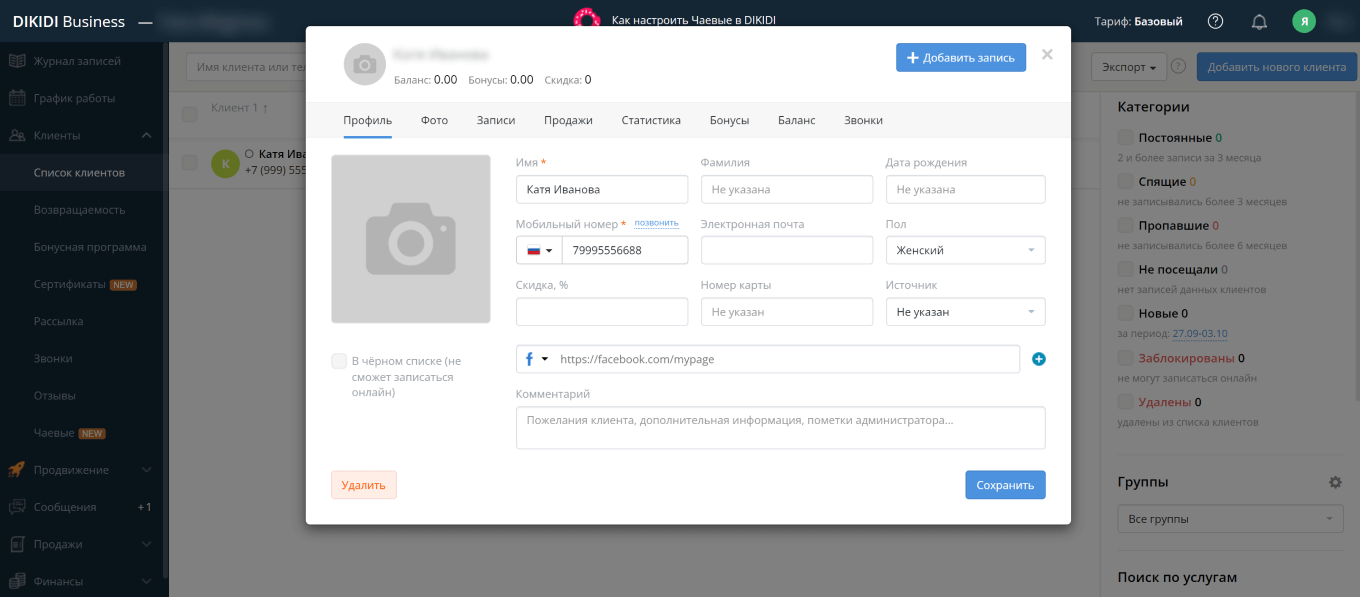This screenshot has width=1360, height=597.
Task: Click the Удалить button
Action: [363, 485]
